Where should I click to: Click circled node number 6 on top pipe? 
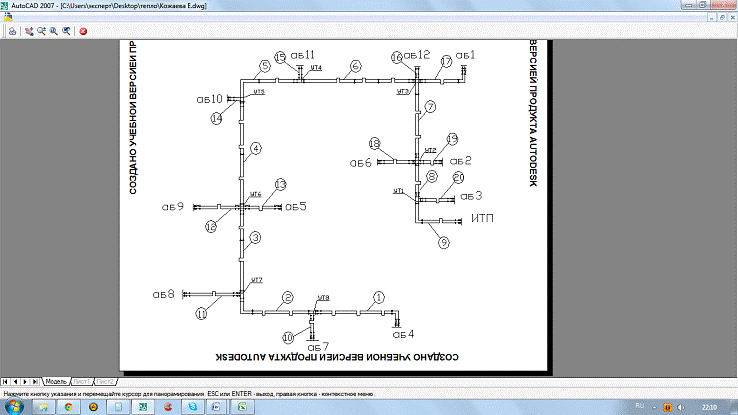click(x=356, y=67)
